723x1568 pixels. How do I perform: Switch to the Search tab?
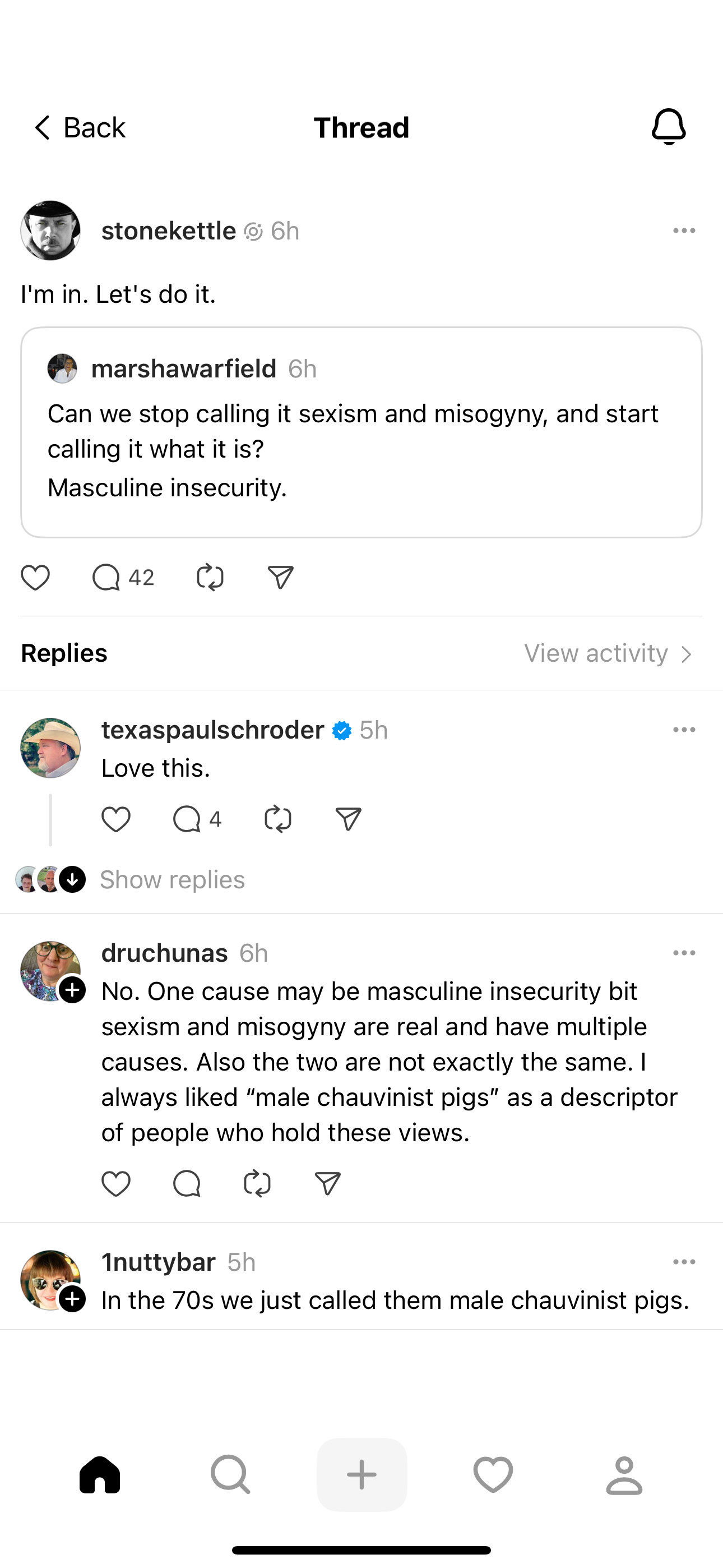(230, 1474)
